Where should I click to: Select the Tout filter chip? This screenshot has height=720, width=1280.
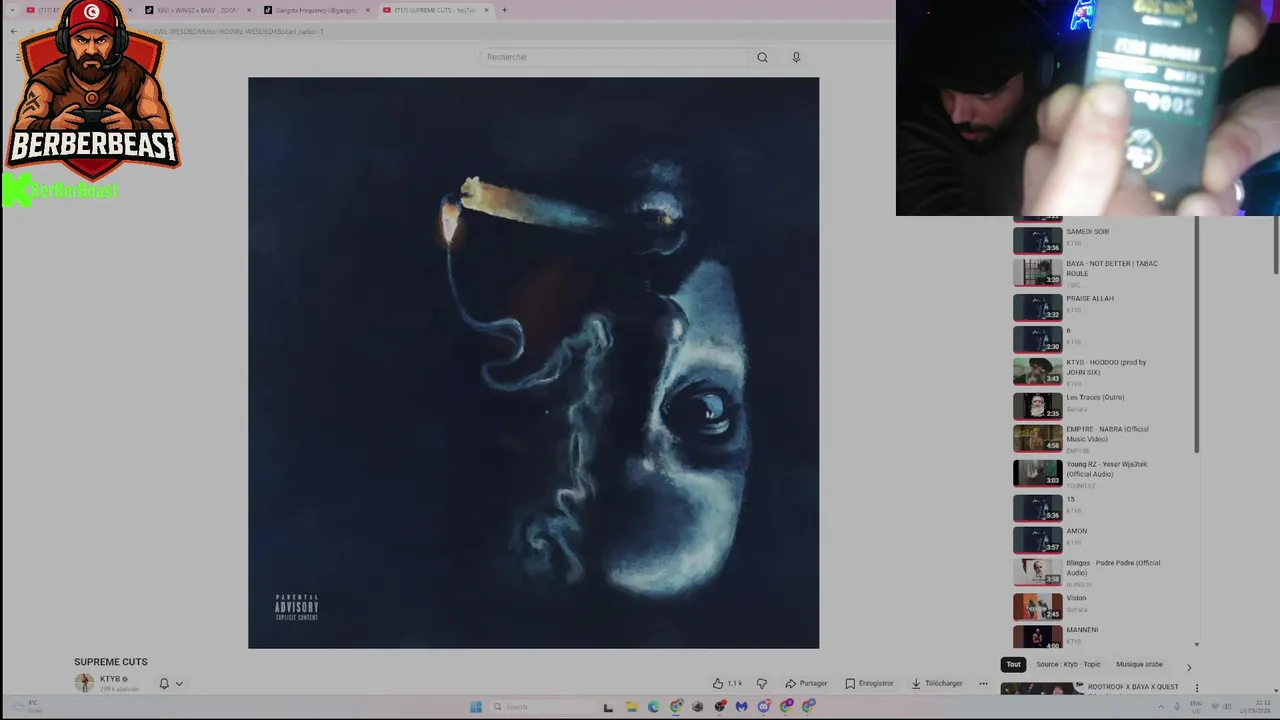pyautogui.click(x=1013, y=665)
